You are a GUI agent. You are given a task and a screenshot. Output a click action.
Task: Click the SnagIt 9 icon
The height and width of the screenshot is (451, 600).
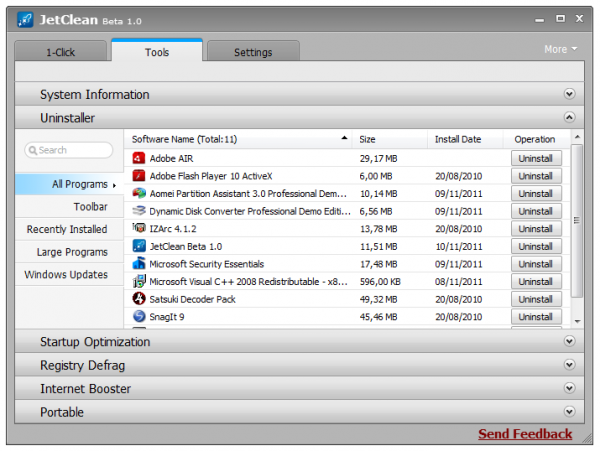(x=139, y=316)
